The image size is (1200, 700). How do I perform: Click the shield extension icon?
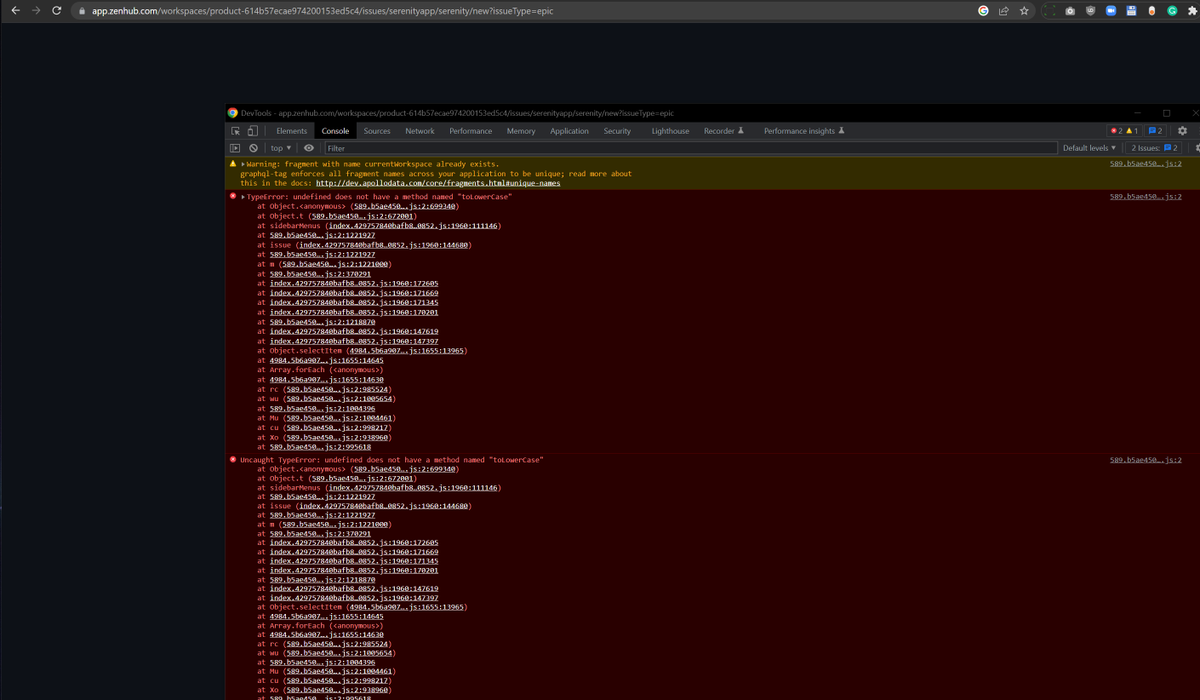[1091, 10]
